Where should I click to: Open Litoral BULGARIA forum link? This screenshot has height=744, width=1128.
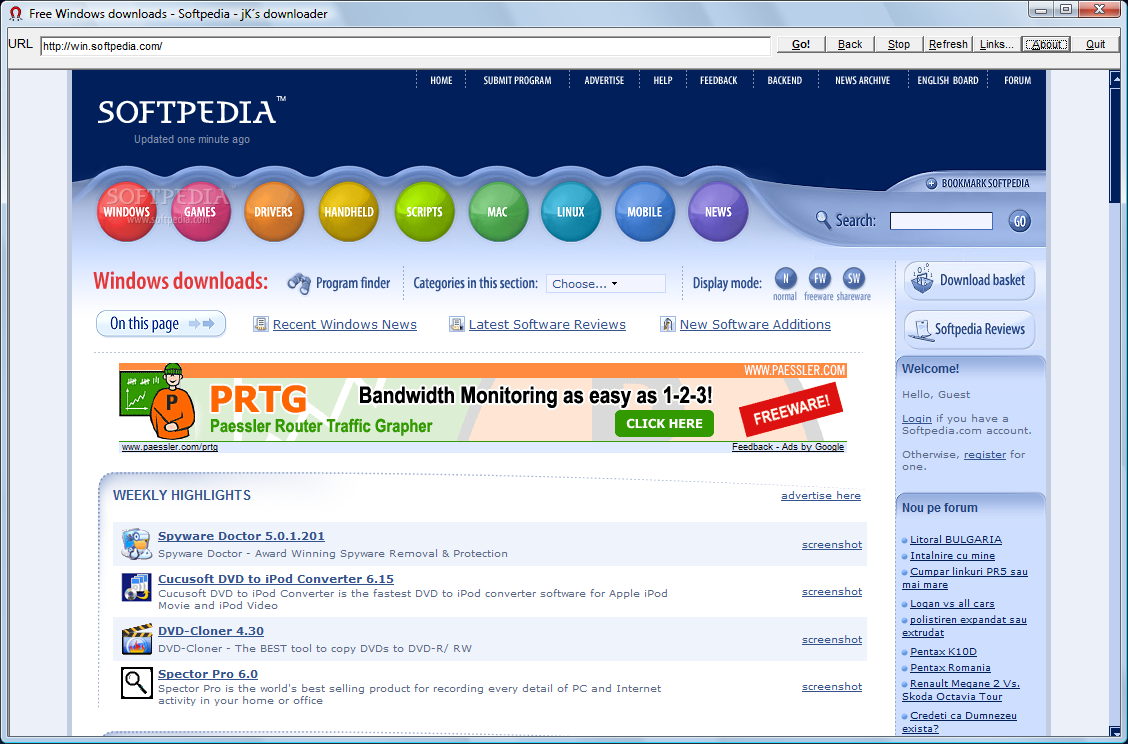pos(955,540)
